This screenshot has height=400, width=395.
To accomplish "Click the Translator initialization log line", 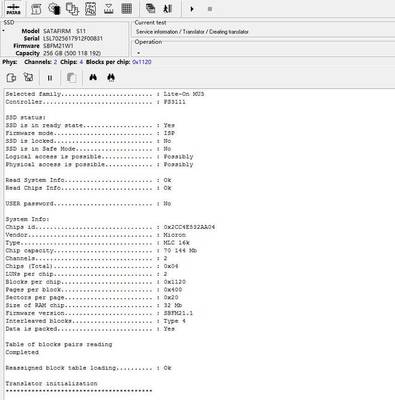I will 51,383.
